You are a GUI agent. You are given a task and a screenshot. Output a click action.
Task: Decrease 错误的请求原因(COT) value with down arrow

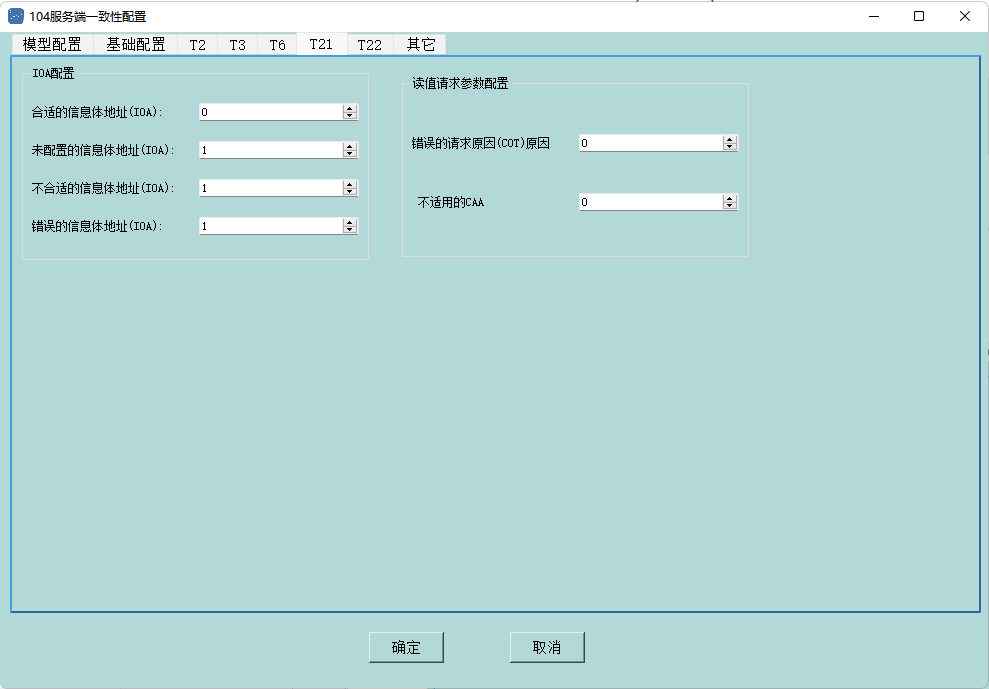[730, 146]
